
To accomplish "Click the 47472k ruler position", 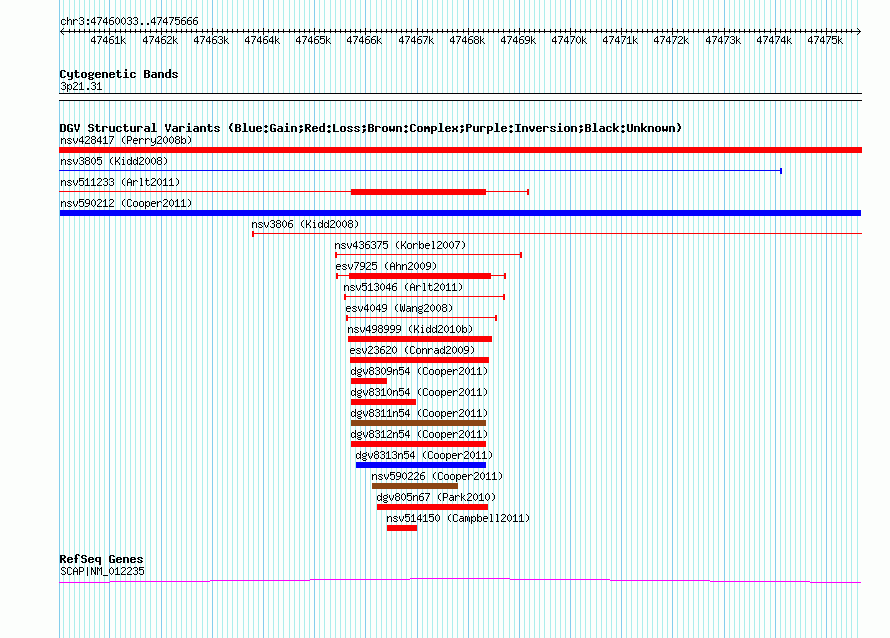I will [671, 40].
